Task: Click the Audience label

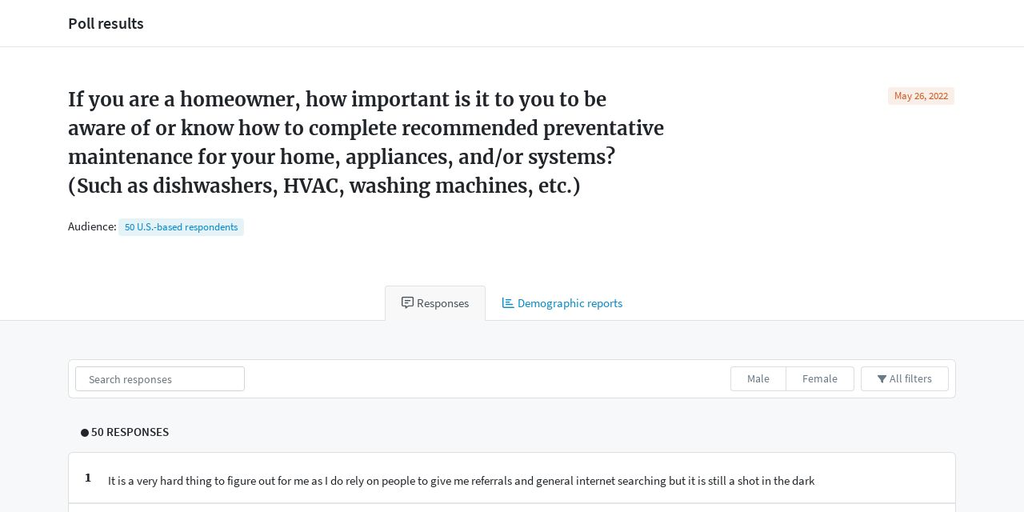Action: coord(92,227)
